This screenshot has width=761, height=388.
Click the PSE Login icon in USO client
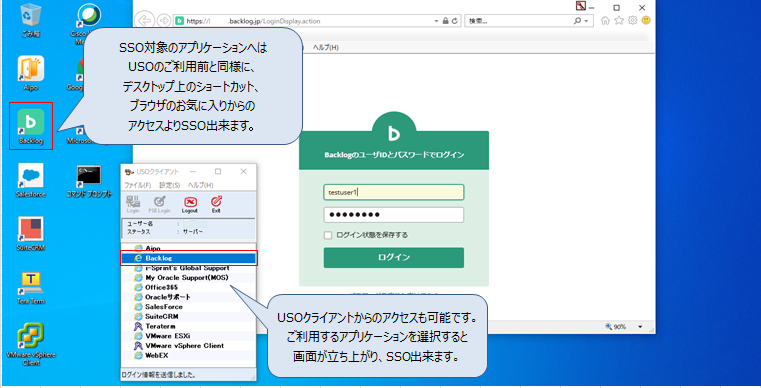pos(159,204)
